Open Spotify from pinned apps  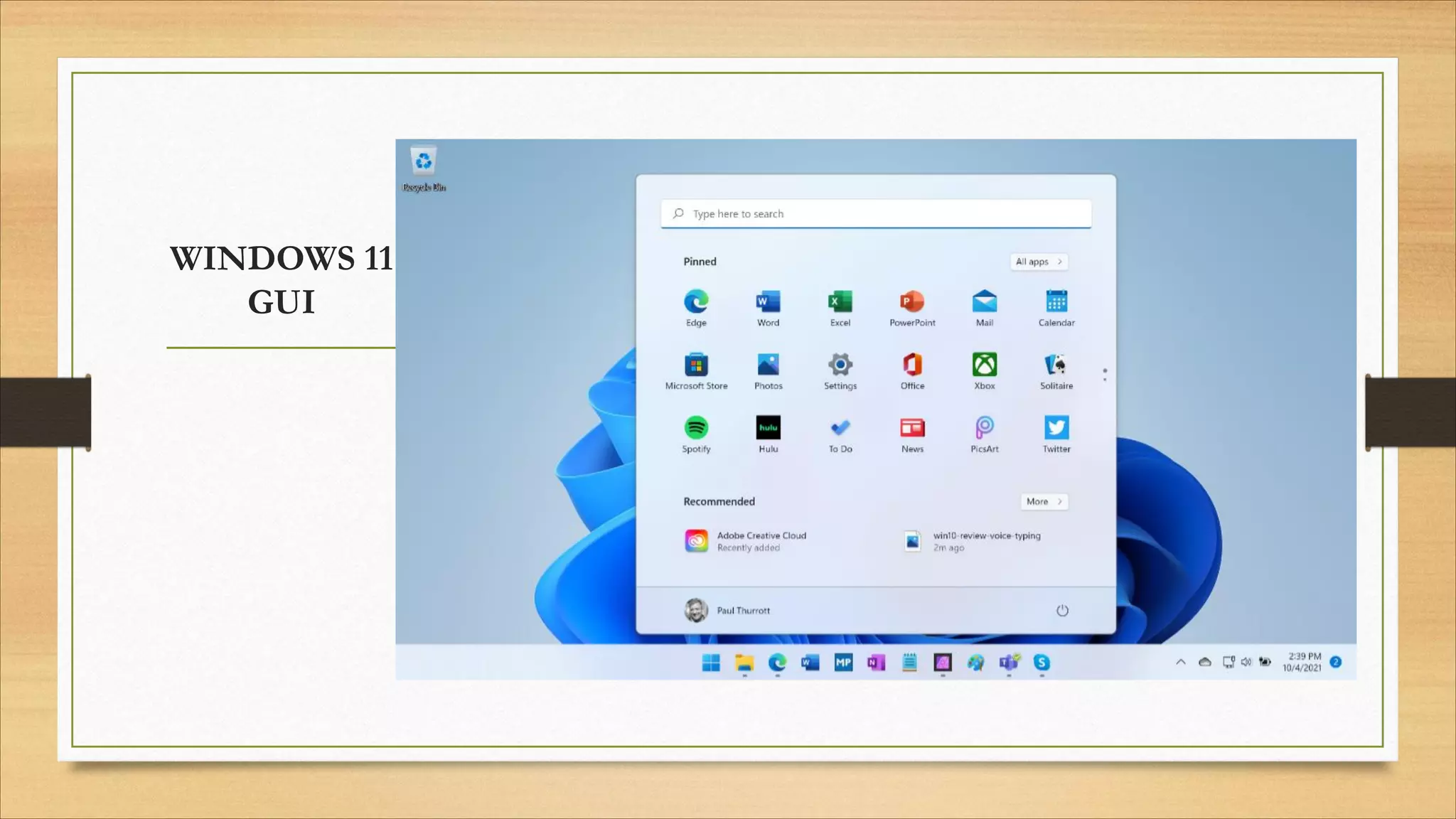pyautogui.click(x=696, y=434)
